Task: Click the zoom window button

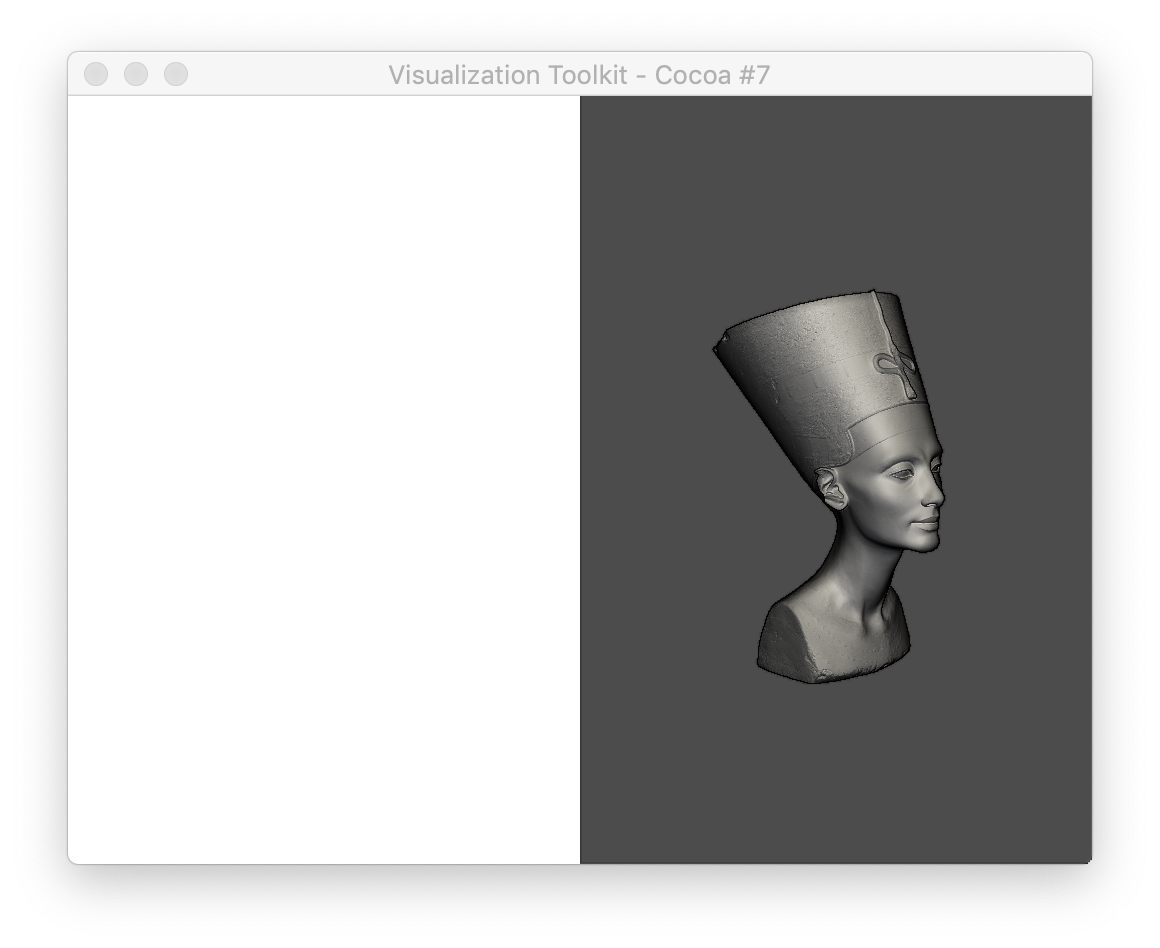Action: [176, 74]
